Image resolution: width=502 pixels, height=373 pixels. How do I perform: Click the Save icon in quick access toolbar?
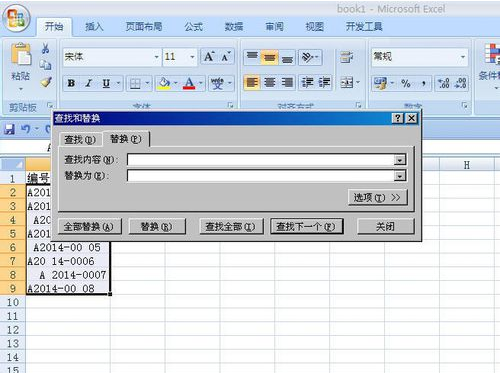[x=9, y=129]
